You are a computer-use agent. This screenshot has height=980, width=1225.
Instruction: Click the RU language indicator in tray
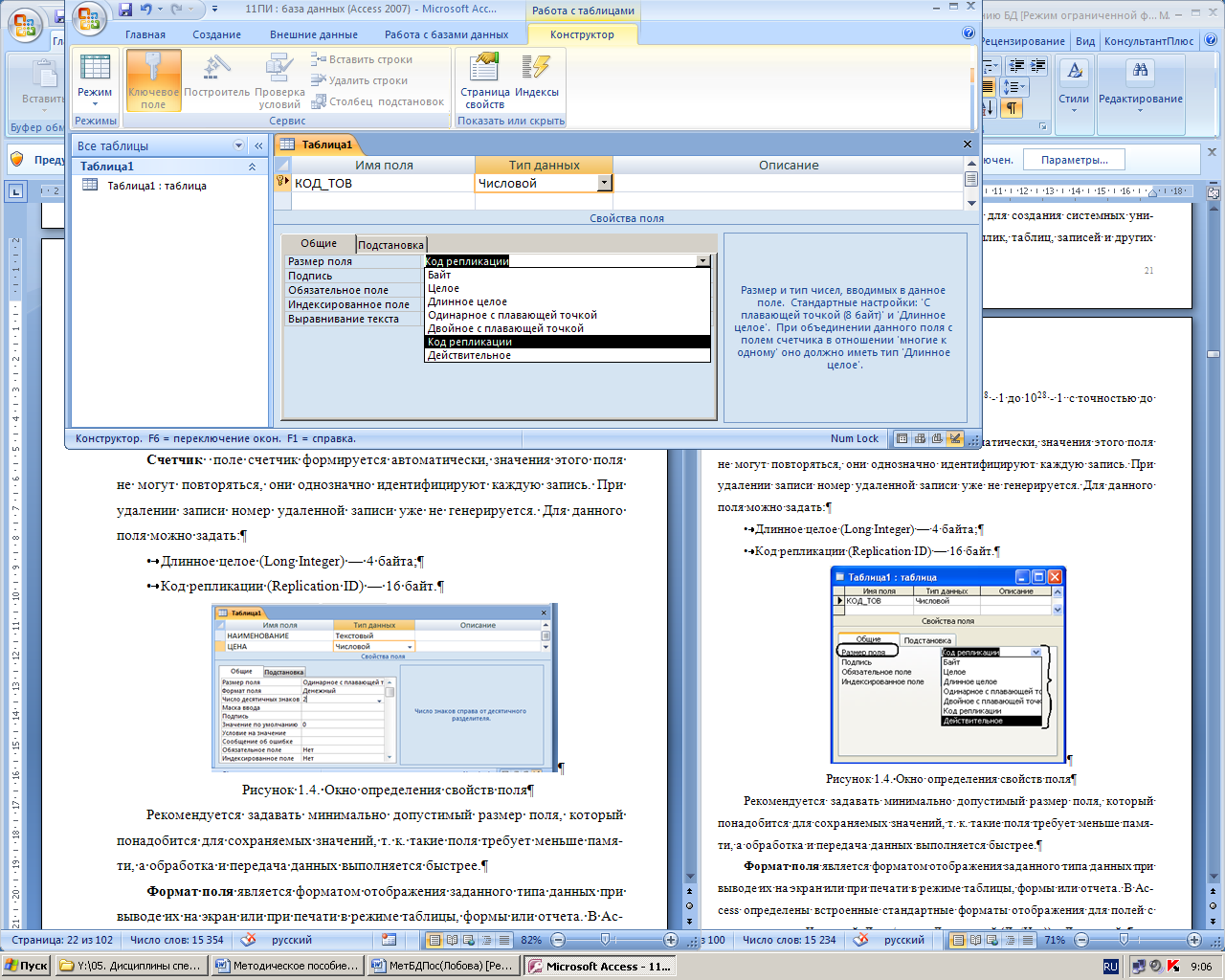(1110, 967)
